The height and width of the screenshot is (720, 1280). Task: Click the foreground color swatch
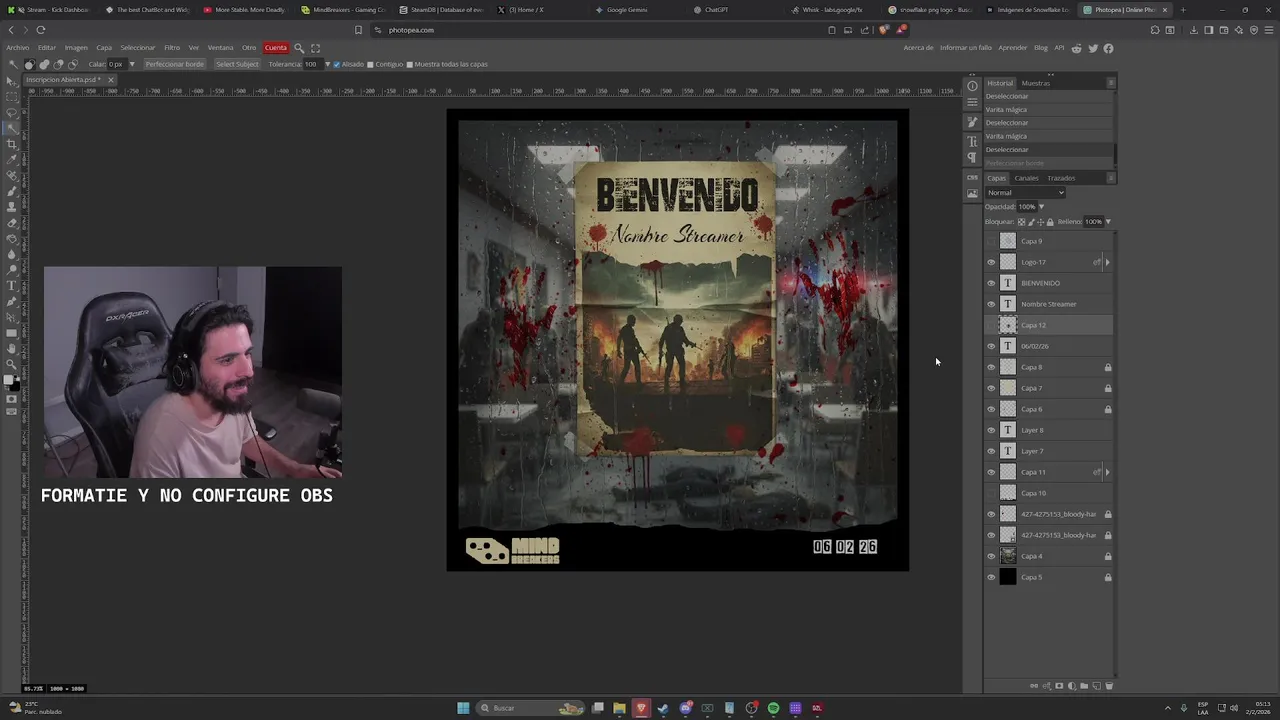pyautogui.click(x=10, y=380)
